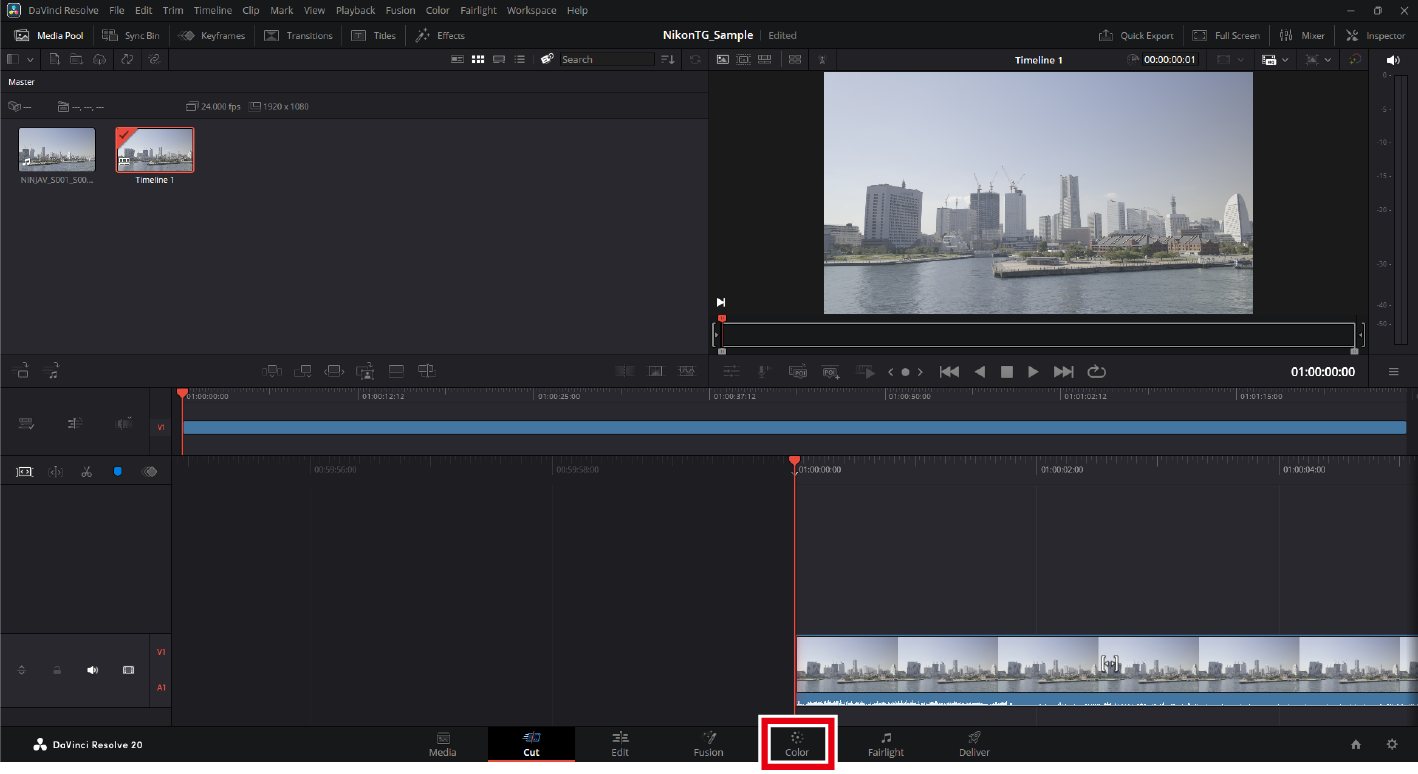1418x774 pixels.
Task: Open project settings gear icon
Action: tap(1391, 744)
